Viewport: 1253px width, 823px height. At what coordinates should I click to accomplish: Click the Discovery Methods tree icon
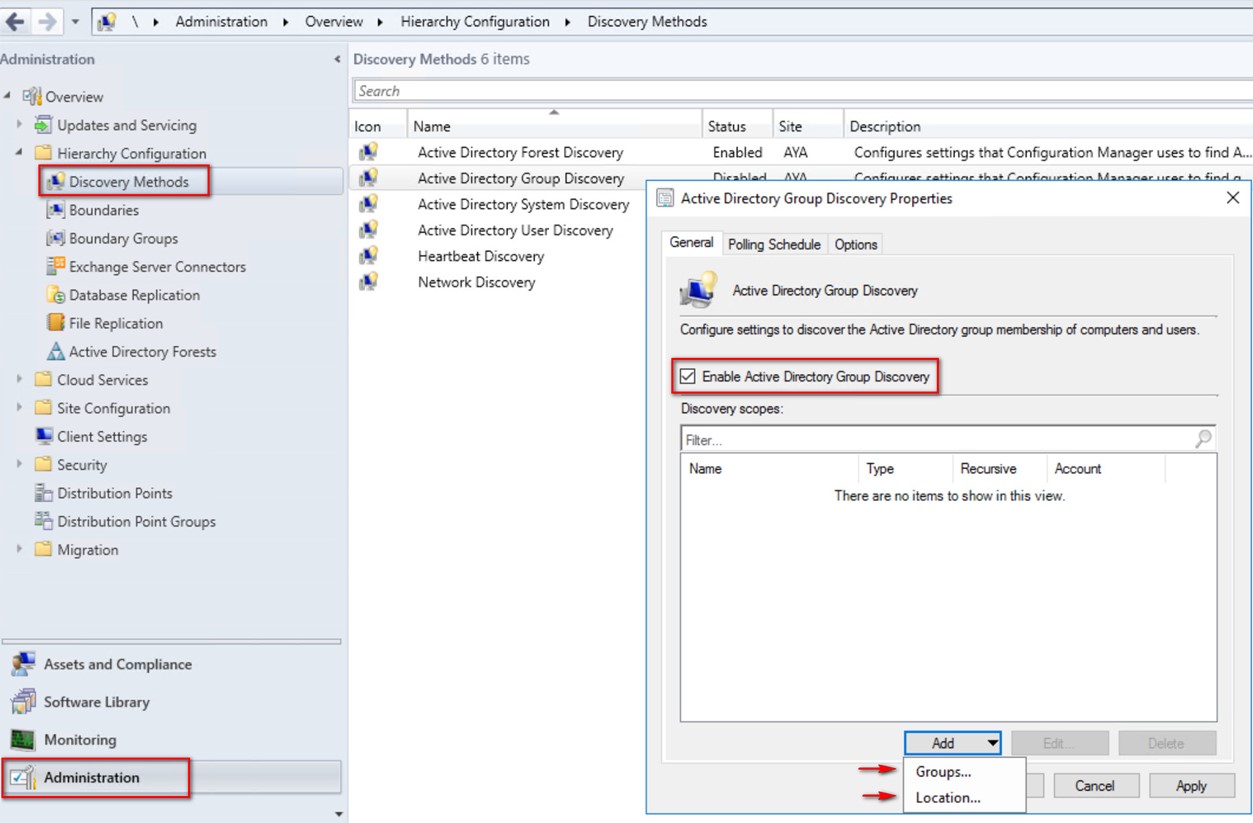click(55, 182)
